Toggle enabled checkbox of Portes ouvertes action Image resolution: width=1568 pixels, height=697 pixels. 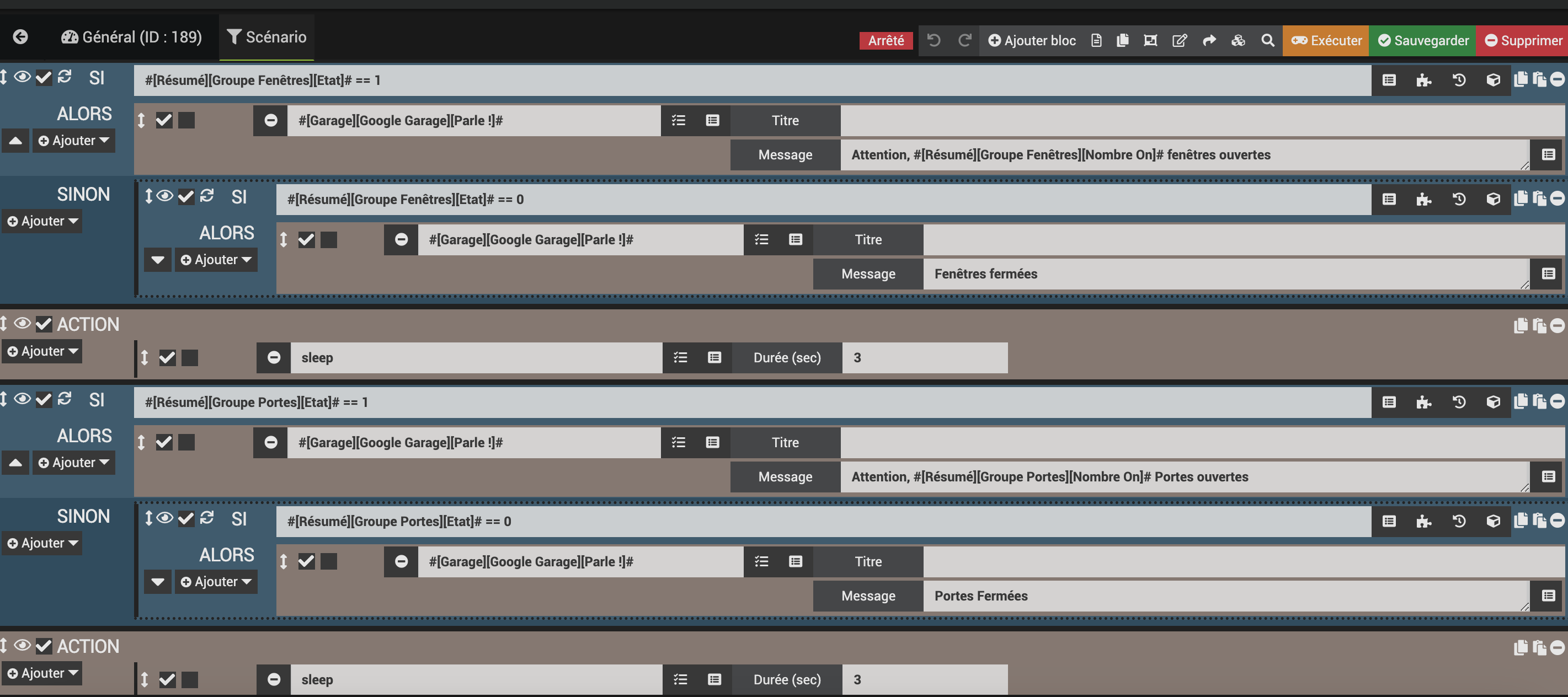(164, 442)
